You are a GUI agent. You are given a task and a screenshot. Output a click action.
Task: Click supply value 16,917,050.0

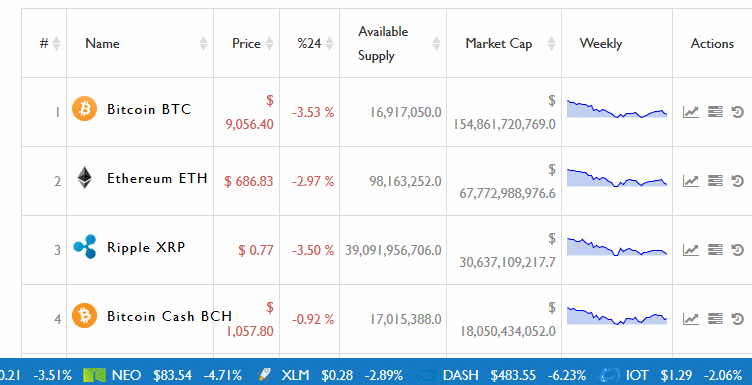(405, 113)
